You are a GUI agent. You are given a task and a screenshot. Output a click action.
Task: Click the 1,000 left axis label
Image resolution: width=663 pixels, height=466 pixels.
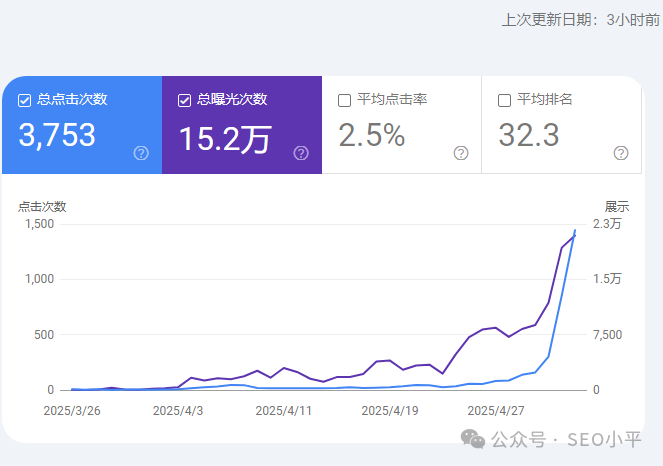coord(39,279)
